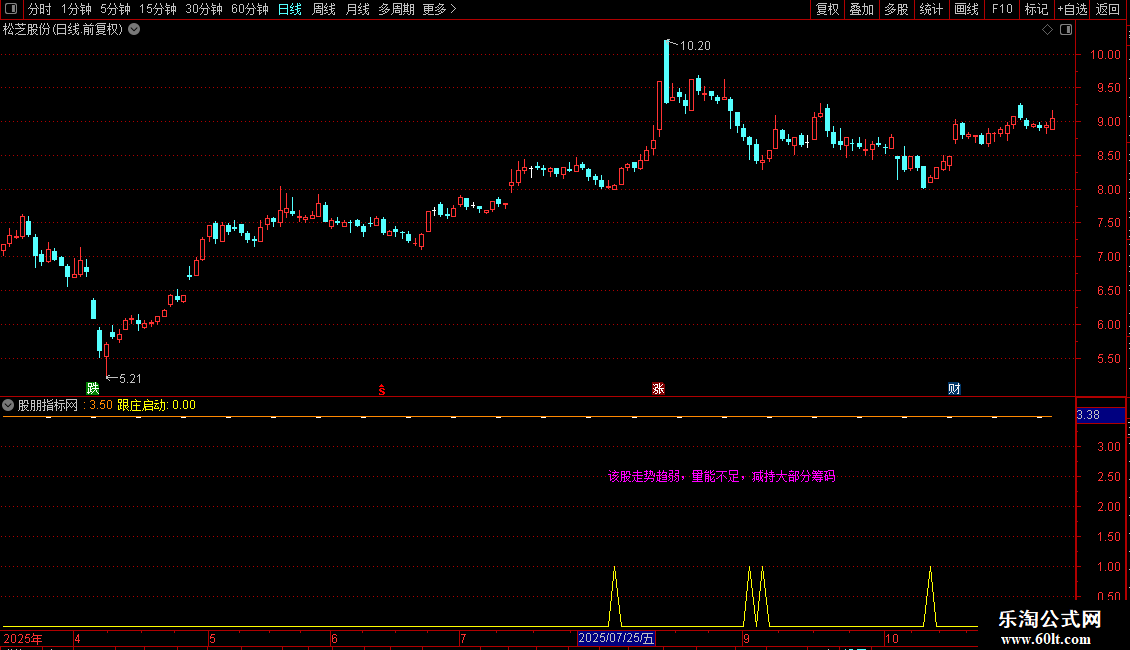Click the blue 财 marker icon
The width and height of the screenshot is (1130, 650).
pos(954,388)
